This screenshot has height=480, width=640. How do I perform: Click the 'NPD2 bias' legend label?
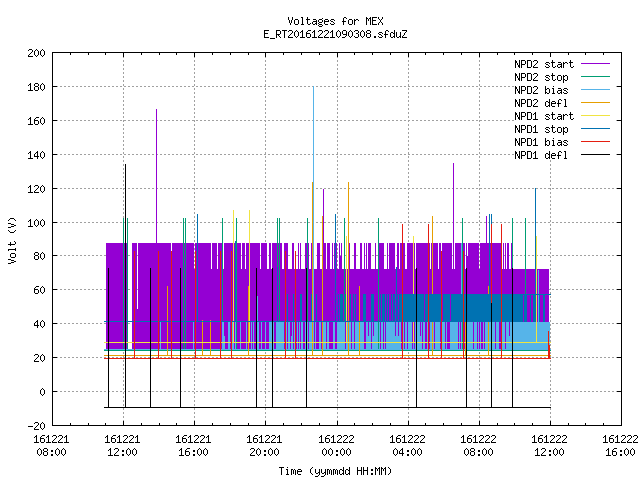tap(541, 90)
